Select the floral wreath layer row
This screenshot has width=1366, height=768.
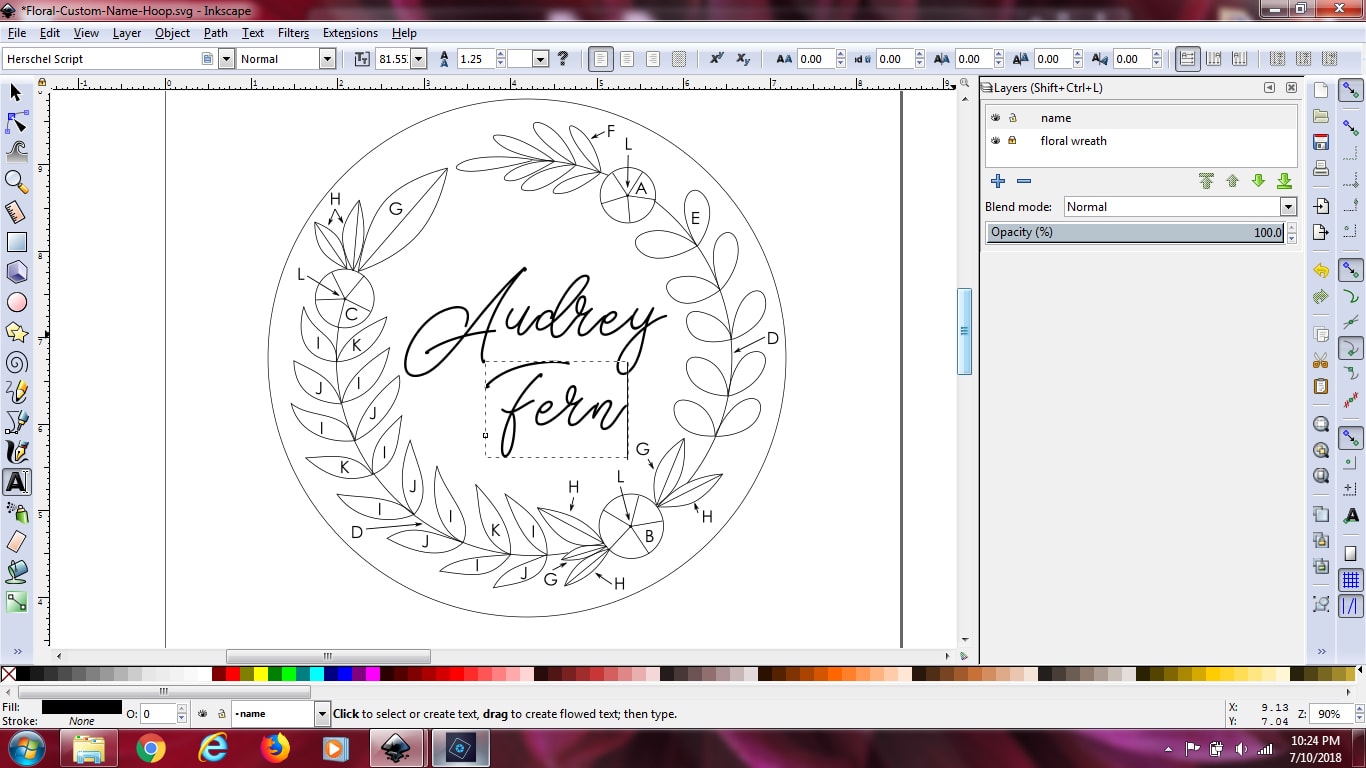coord(1141,141)
